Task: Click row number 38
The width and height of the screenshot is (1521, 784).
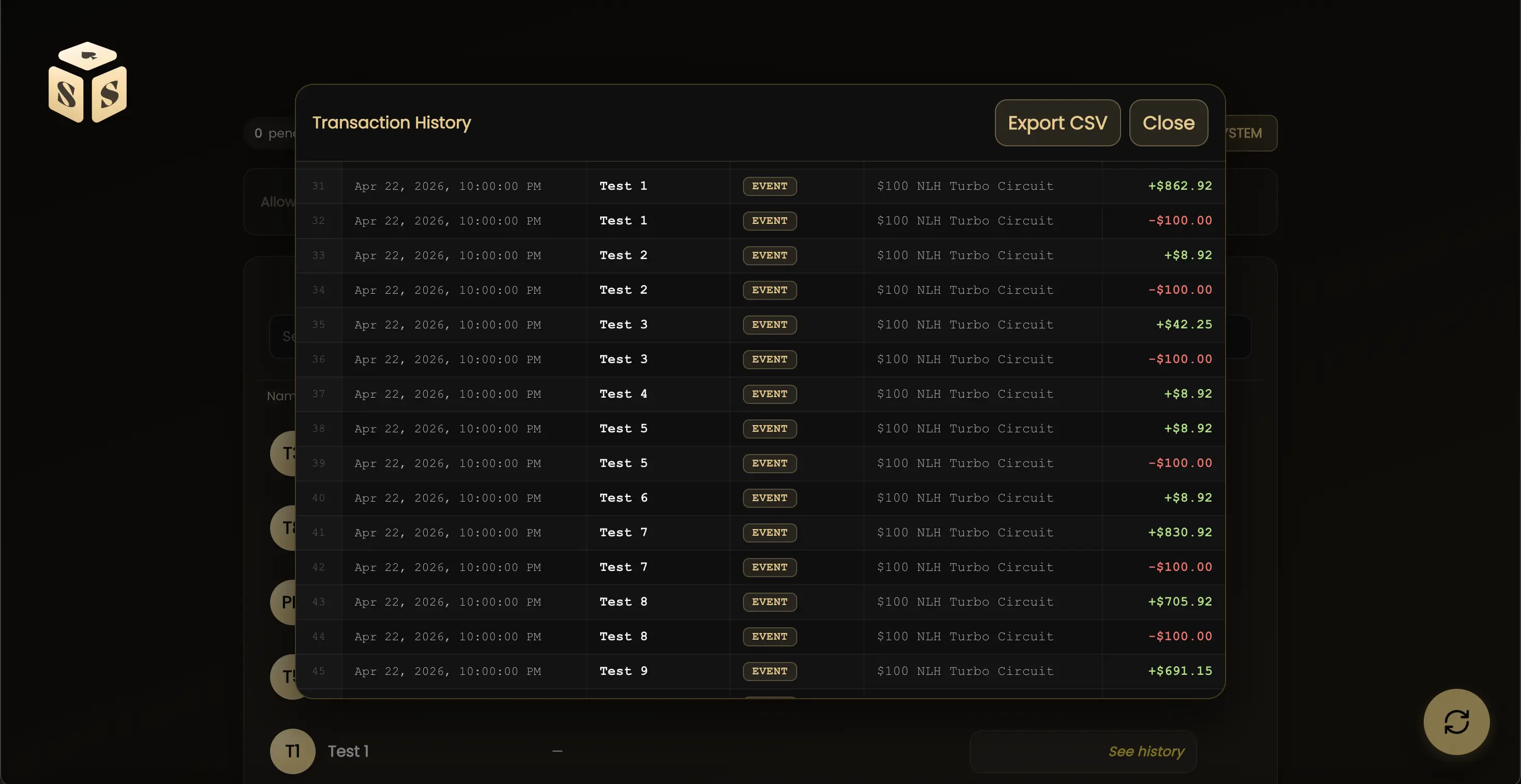Action: [318, 429]
